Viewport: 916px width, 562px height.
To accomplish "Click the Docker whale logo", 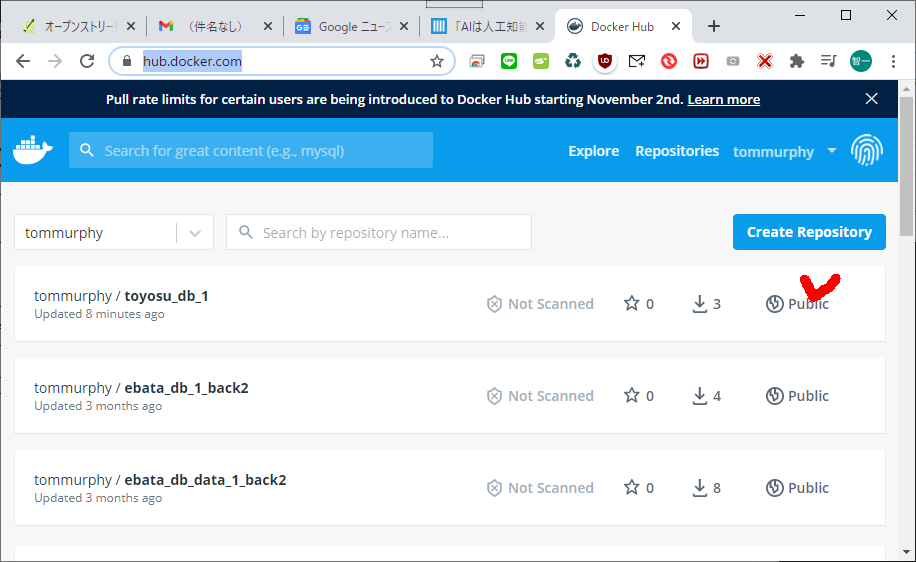I will (33, 150).
